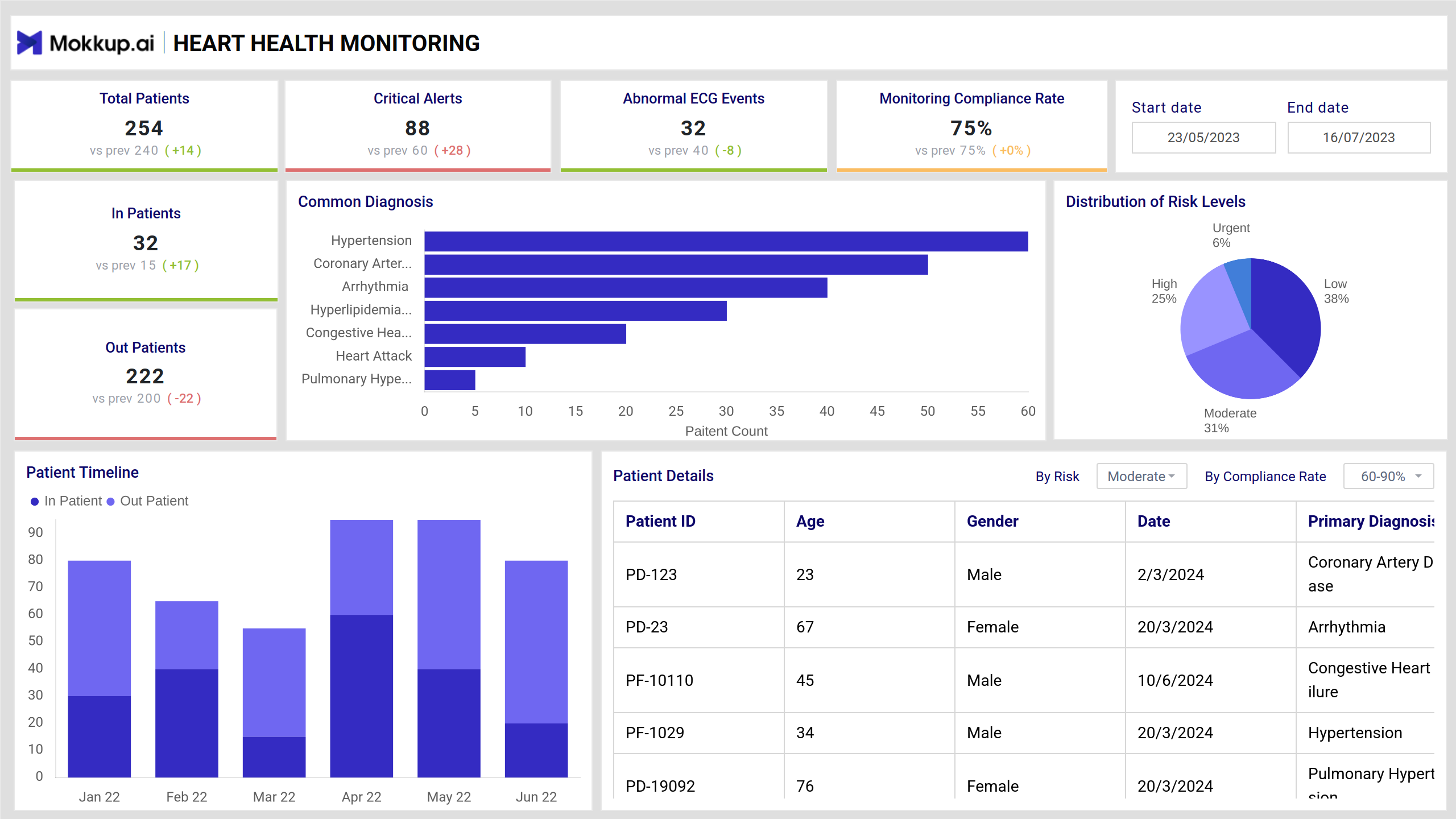The width and height of the screenshot is (1456, 819).
Task: Open the Start date field 23/05/2023
Action: 1203,138
